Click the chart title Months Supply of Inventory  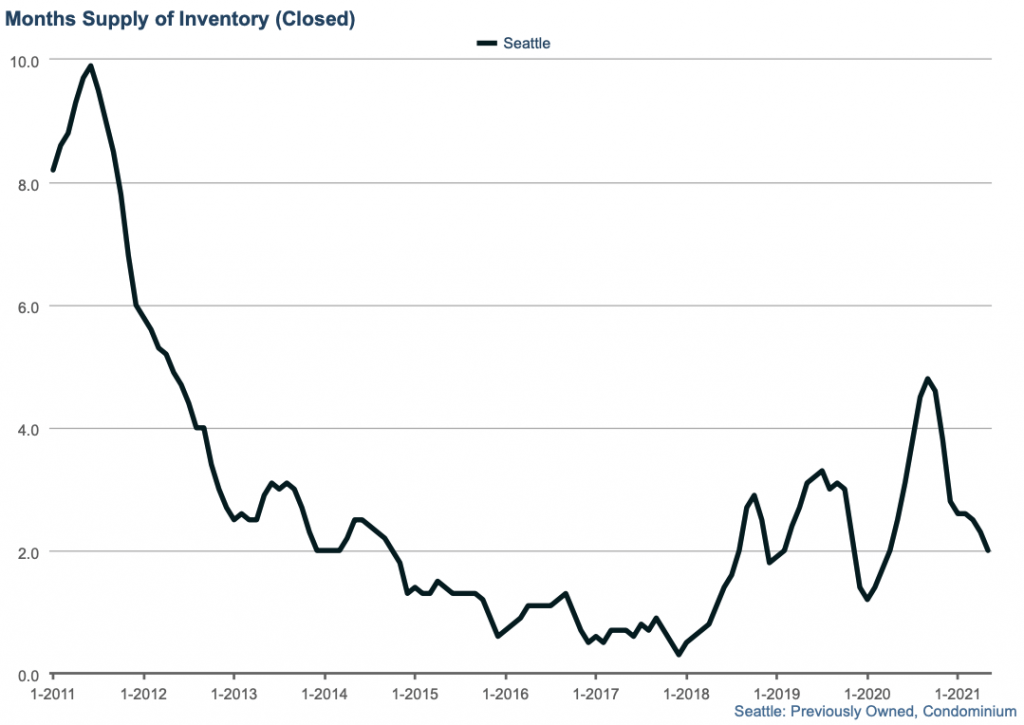tap(180, 19)
